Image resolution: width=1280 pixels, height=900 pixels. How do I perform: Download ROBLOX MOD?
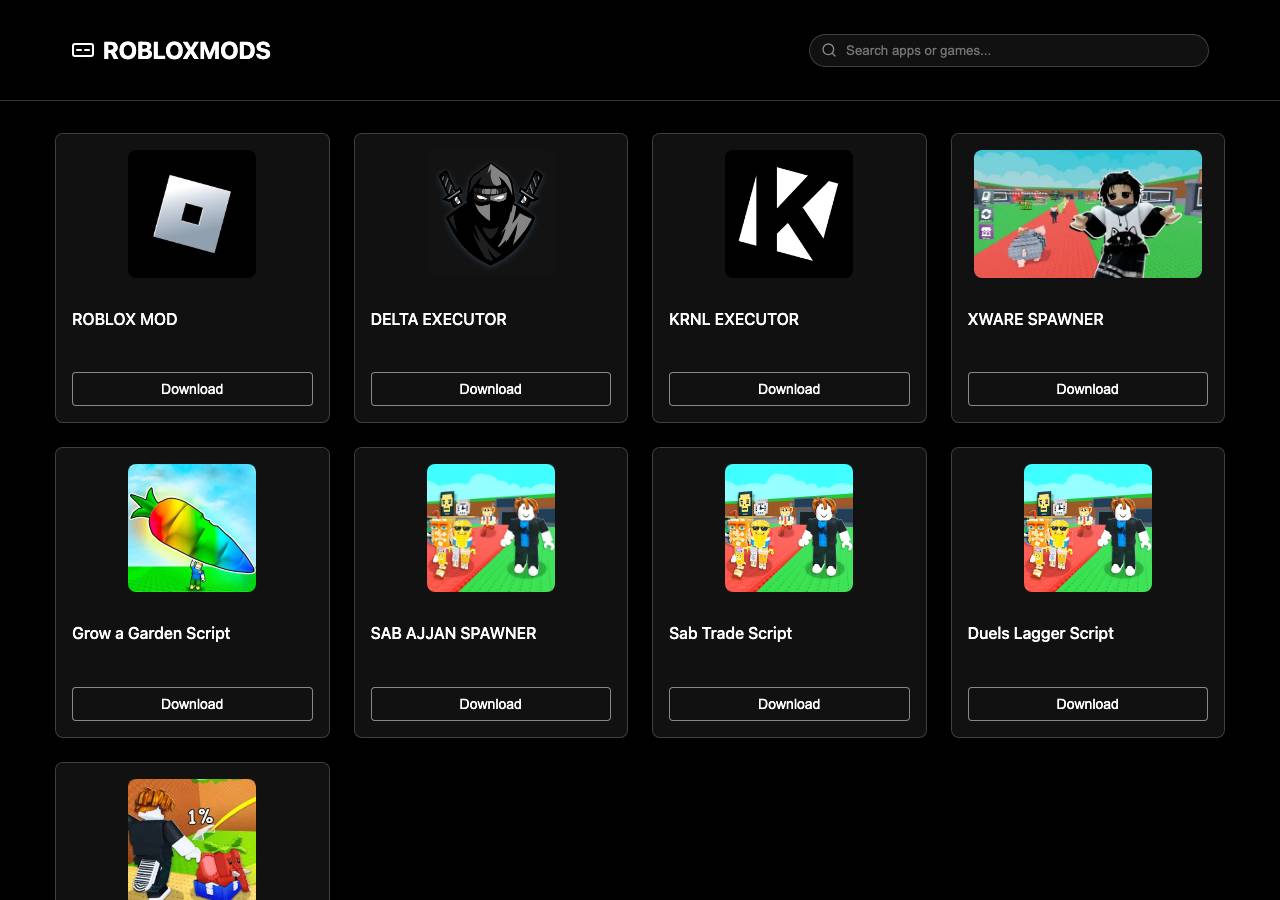pos(192,389)
